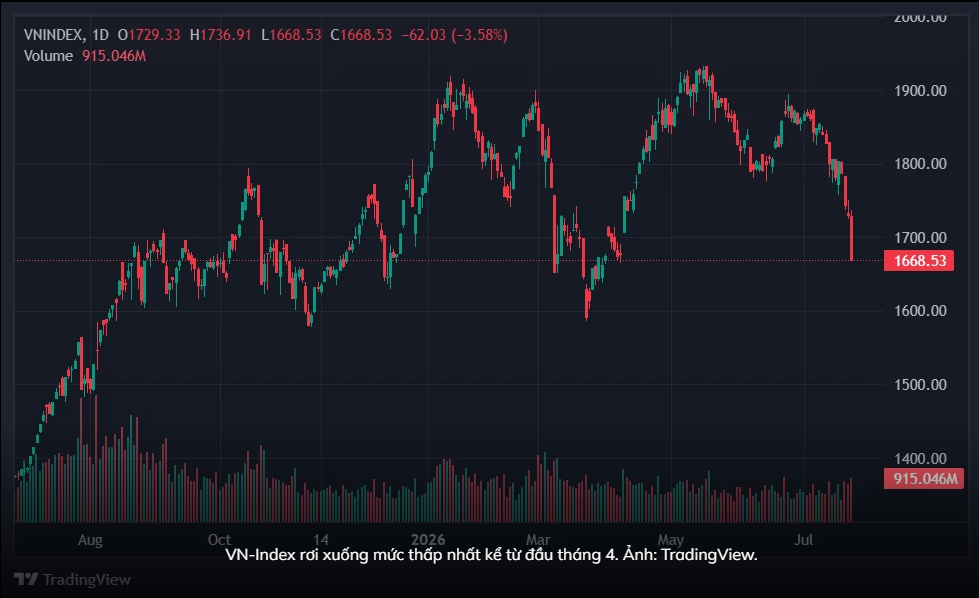This screenshot has height=598, width=979.
Task: Click the Volume indicator label
Action: point(48,56)
